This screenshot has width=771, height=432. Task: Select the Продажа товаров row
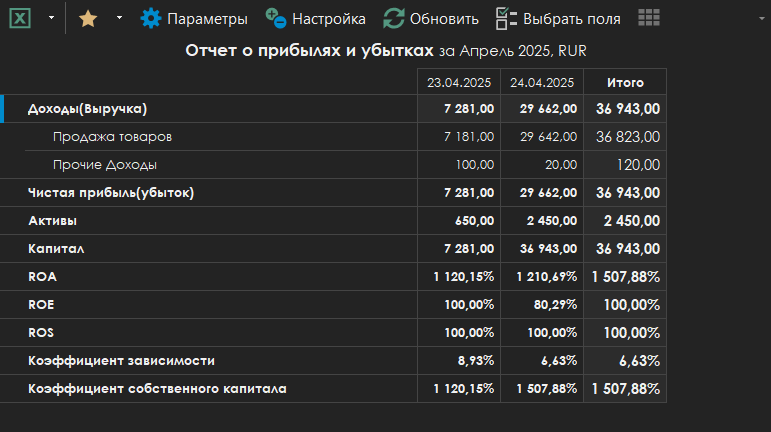pyautogui.click(x=105, y=137)
